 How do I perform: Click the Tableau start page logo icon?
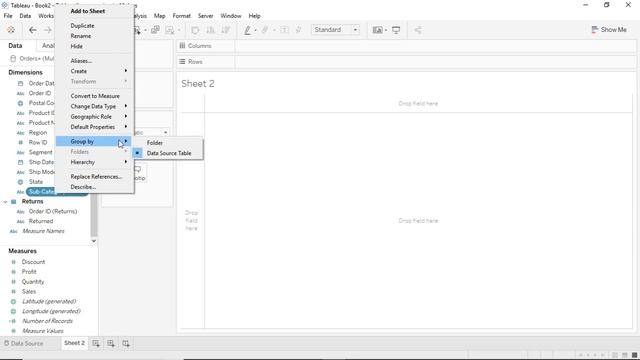(x=11, y=30)
